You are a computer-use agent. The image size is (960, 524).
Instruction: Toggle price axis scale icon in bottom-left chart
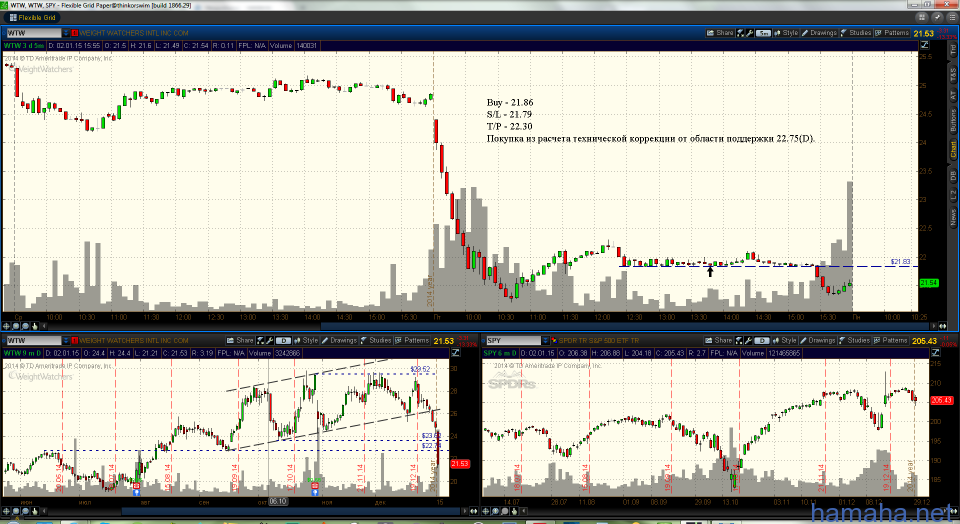tap(456, 353)
